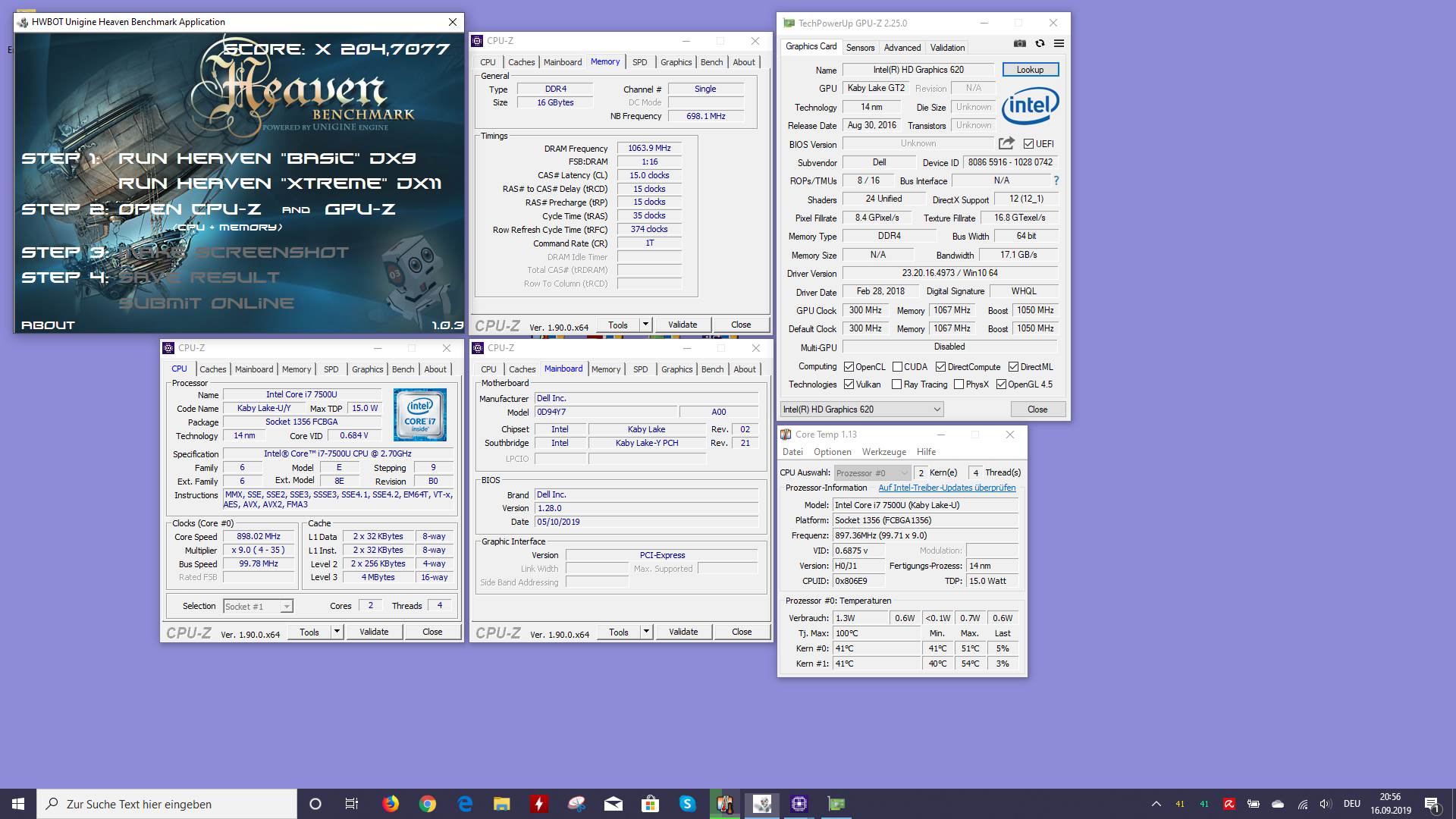Switch to the Sensors tab in GPU-Z
The width and height of the screenshot is (1456, 819).
(x=860, y=48)
